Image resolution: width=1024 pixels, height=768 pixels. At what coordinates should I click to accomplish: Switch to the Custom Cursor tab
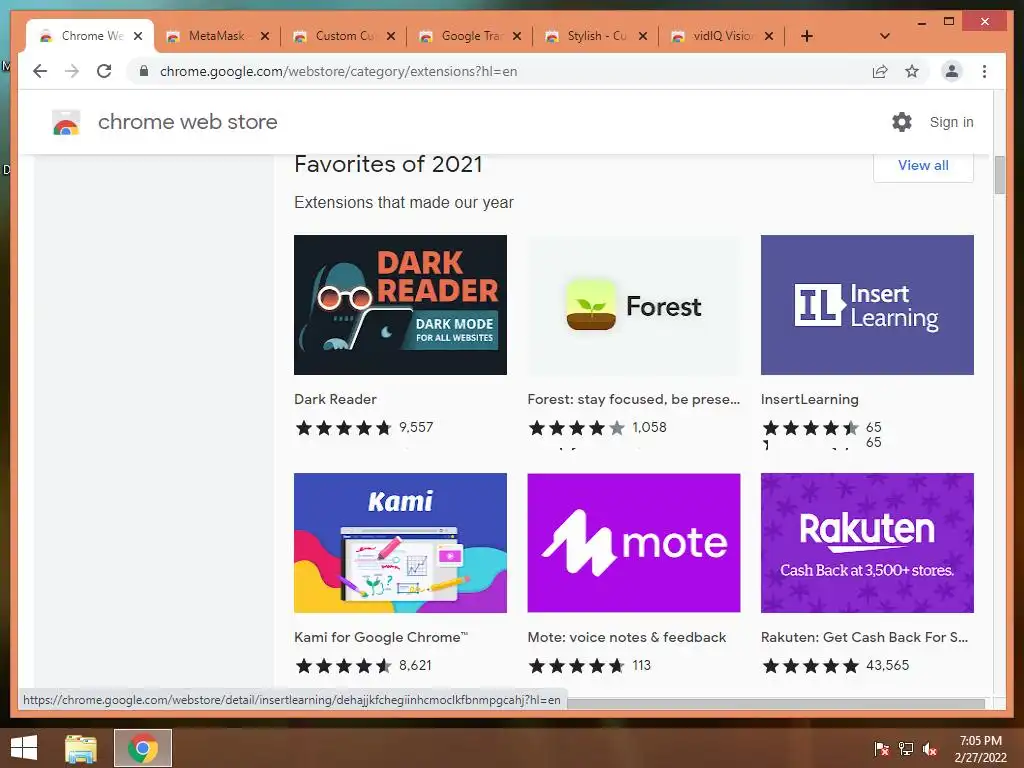[344, 36]
